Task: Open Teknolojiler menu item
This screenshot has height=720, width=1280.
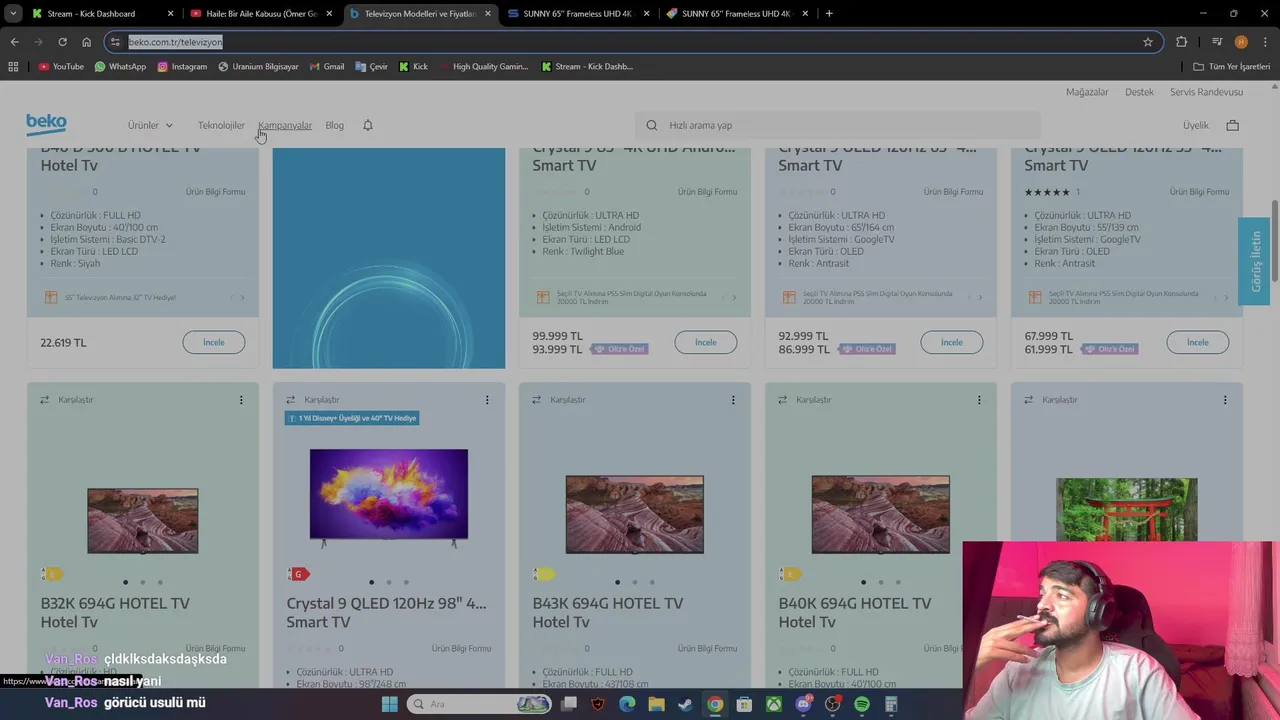Action: click(221, 125)
